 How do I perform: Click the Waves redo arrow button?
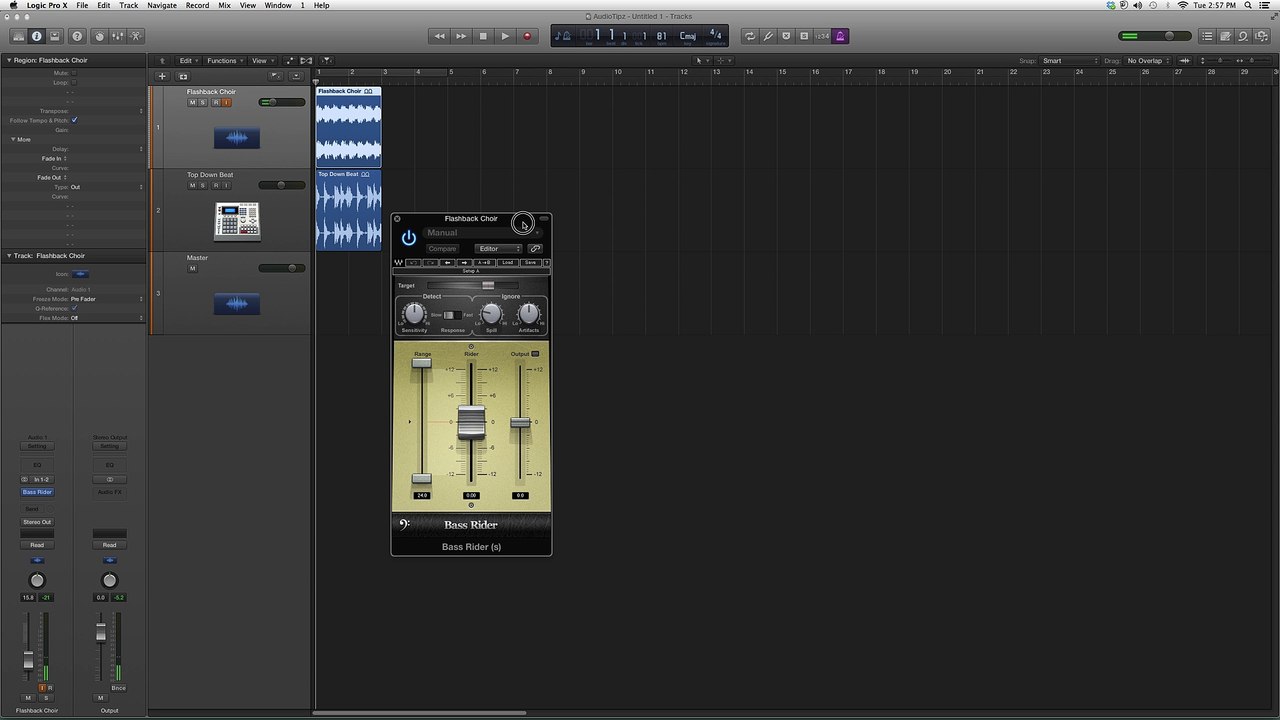pyautogui.click(x=431, y=263)
